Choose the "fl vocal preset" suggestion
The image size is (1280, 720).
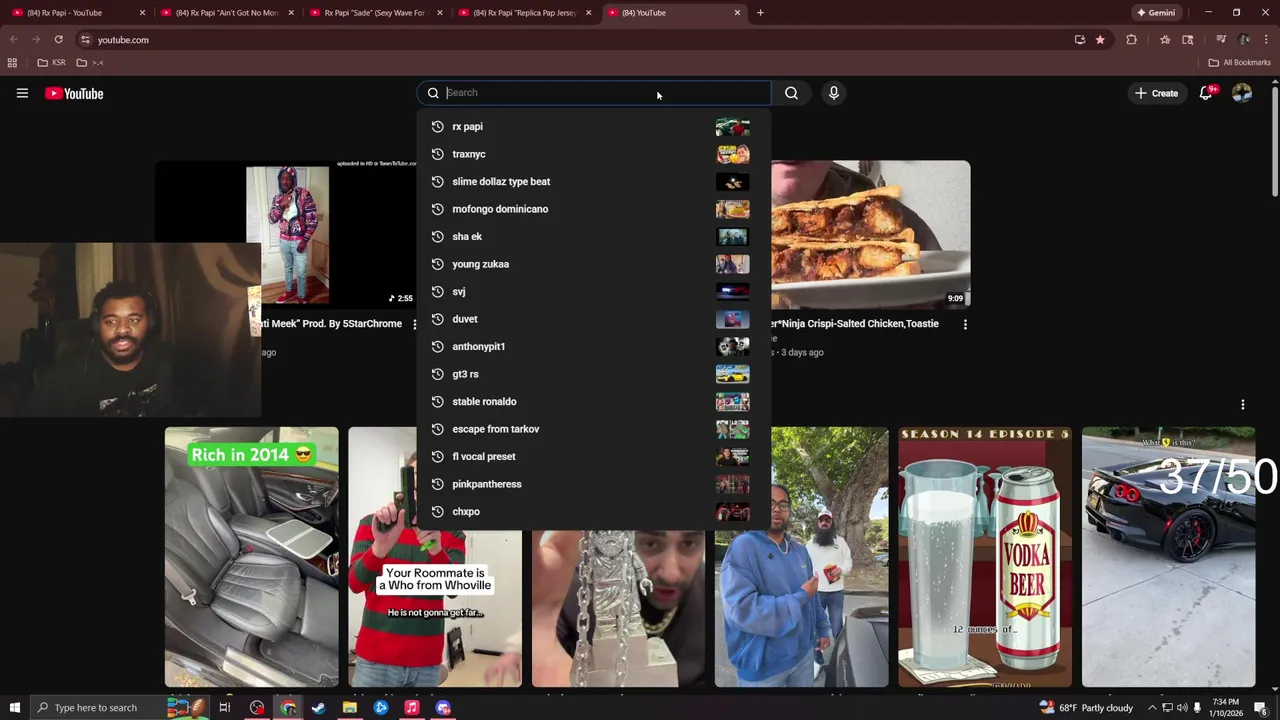[x=594, y=457]
